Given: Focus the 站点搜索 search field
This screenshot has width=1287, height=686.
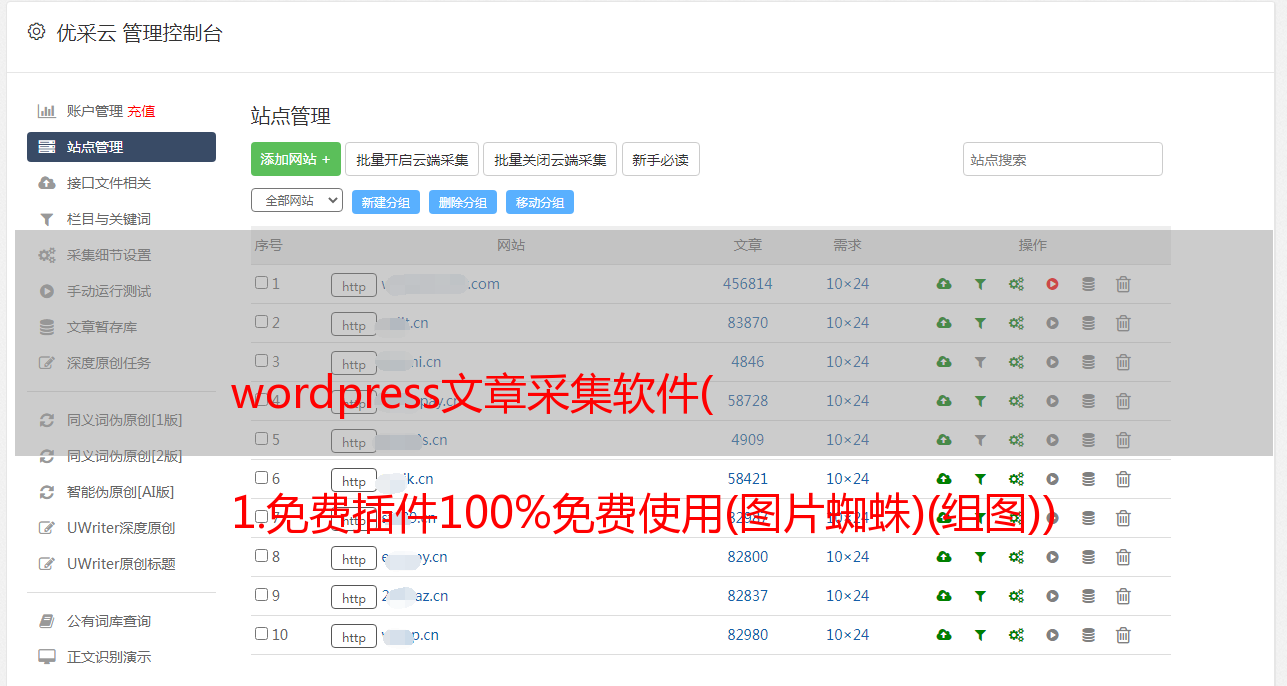Looking at the screenshot, I should coord(1063,159).
